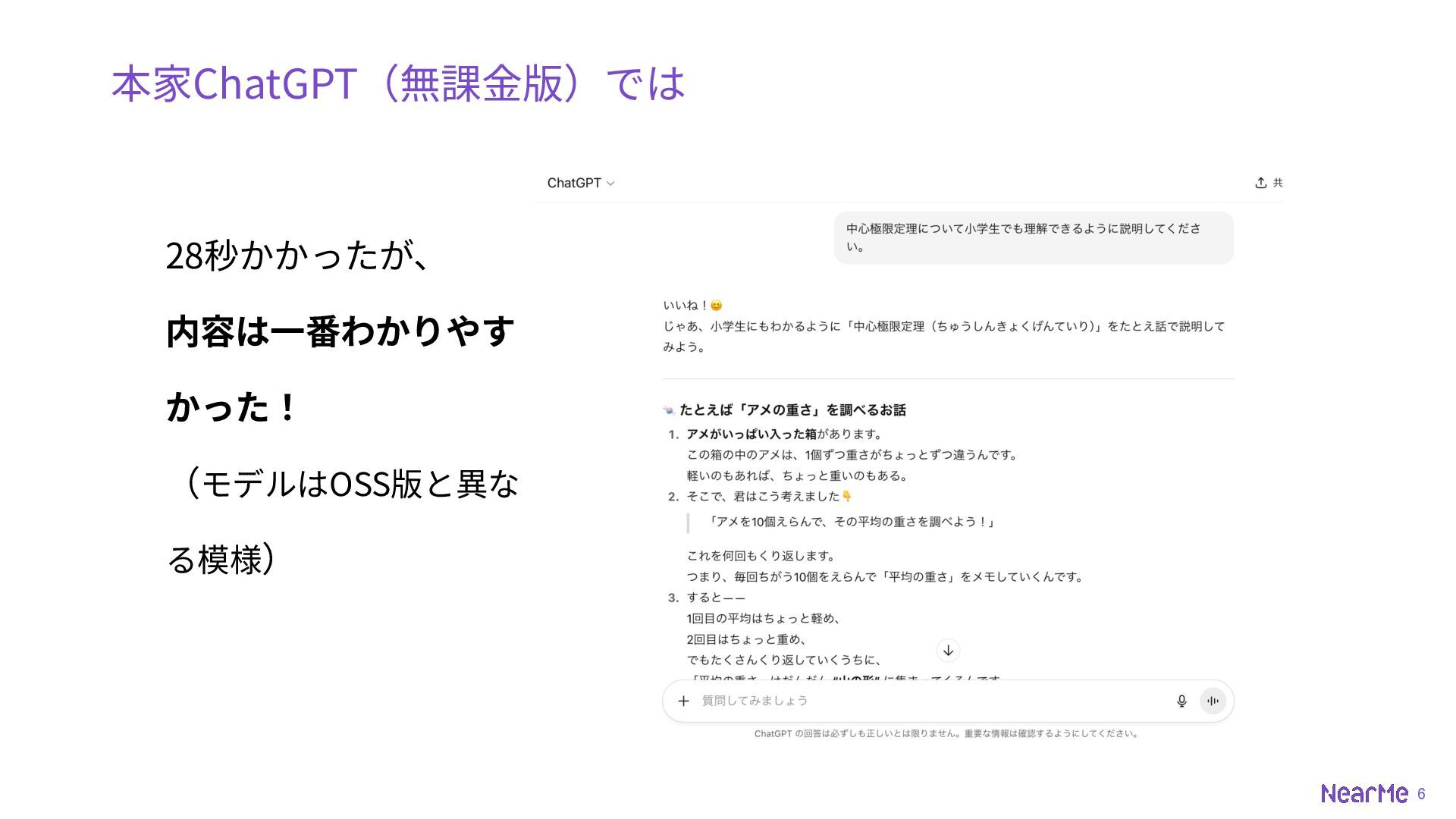
Task: Click the pointing-down emoji in step 2
Action: click(847, 497)
